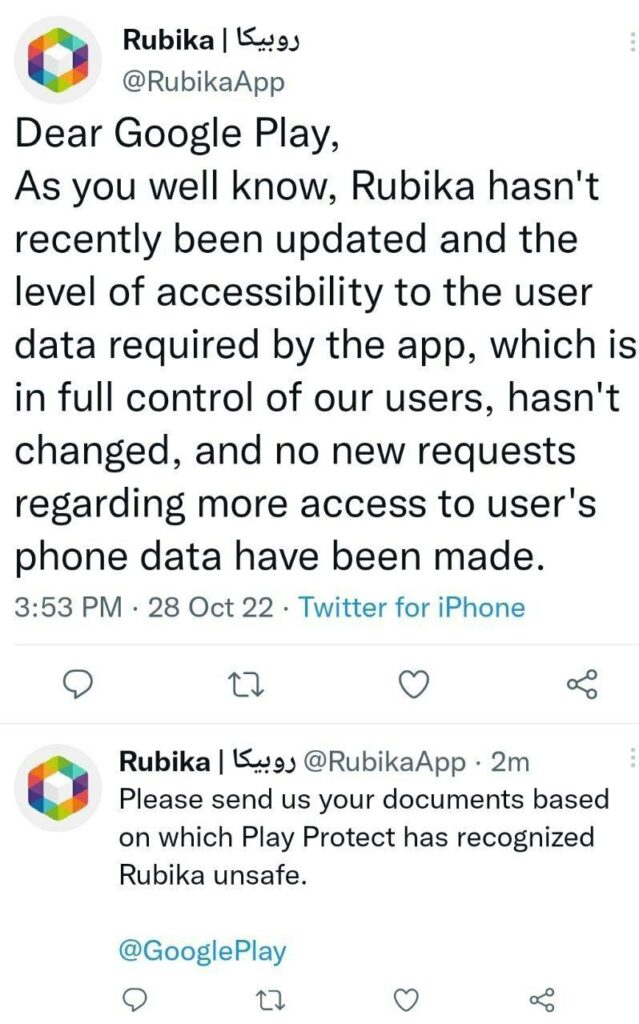639x1024 pixels.
Task: Tap the 2m timestamp on reply tweet
Action: (510, 761)
